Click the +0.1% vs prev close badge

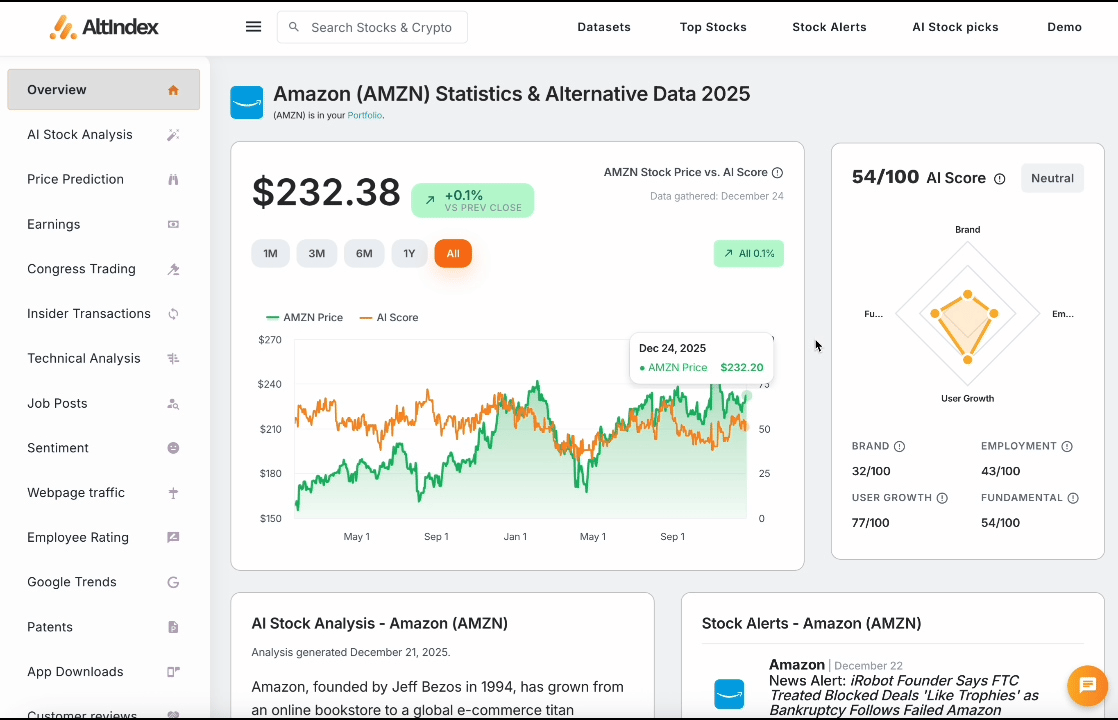[x=473, y=200]
